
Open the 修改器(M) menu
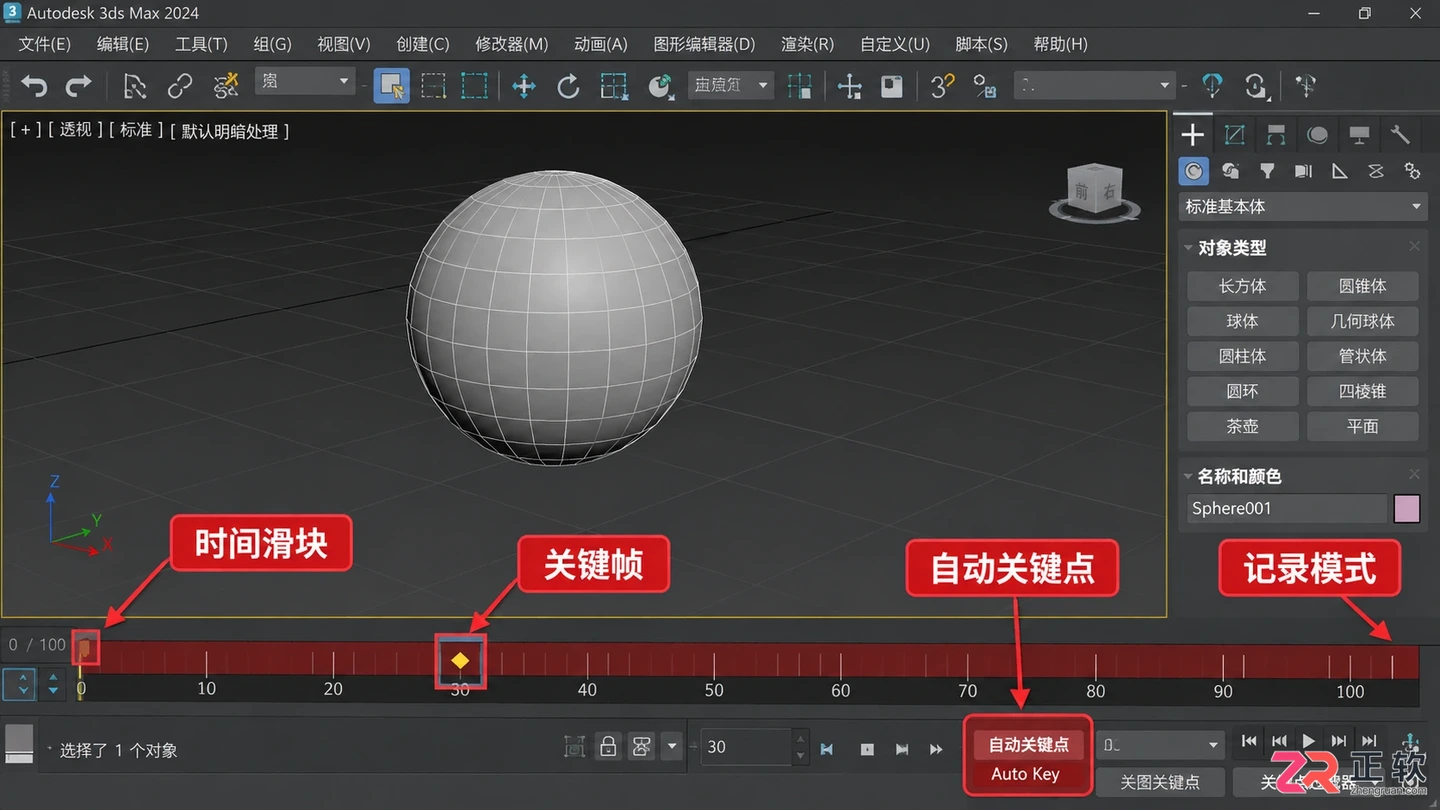pyautogui.click(x=512, y=44)
